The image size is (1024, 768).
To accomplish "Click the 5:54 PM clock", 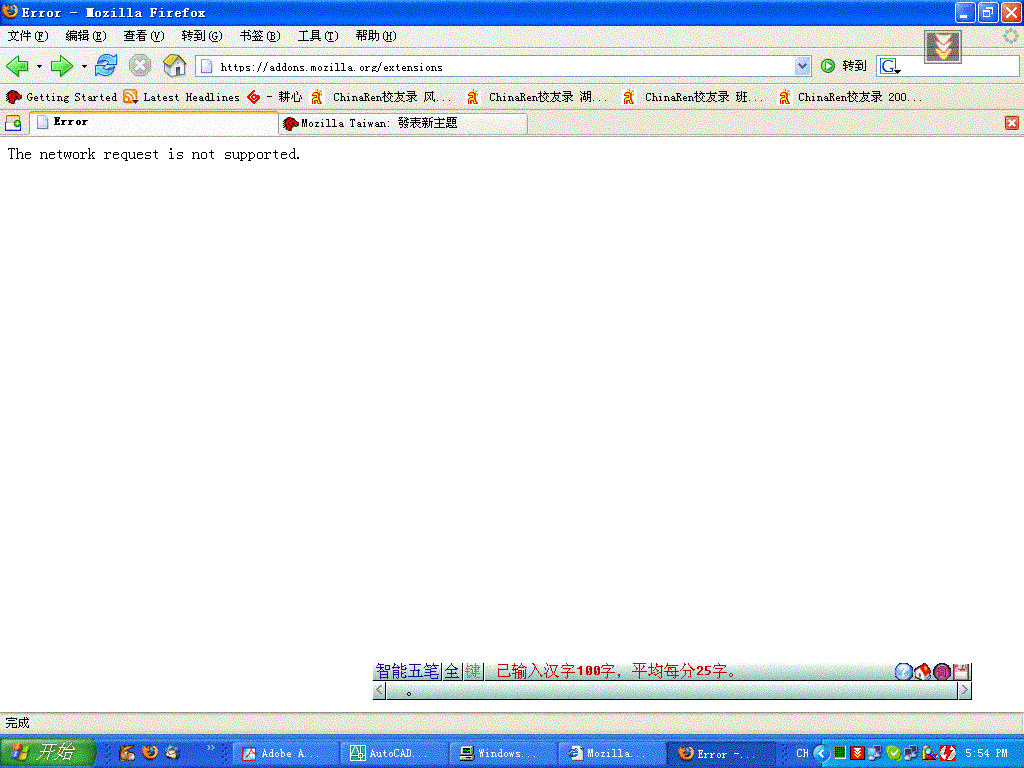I will [986, 753].
